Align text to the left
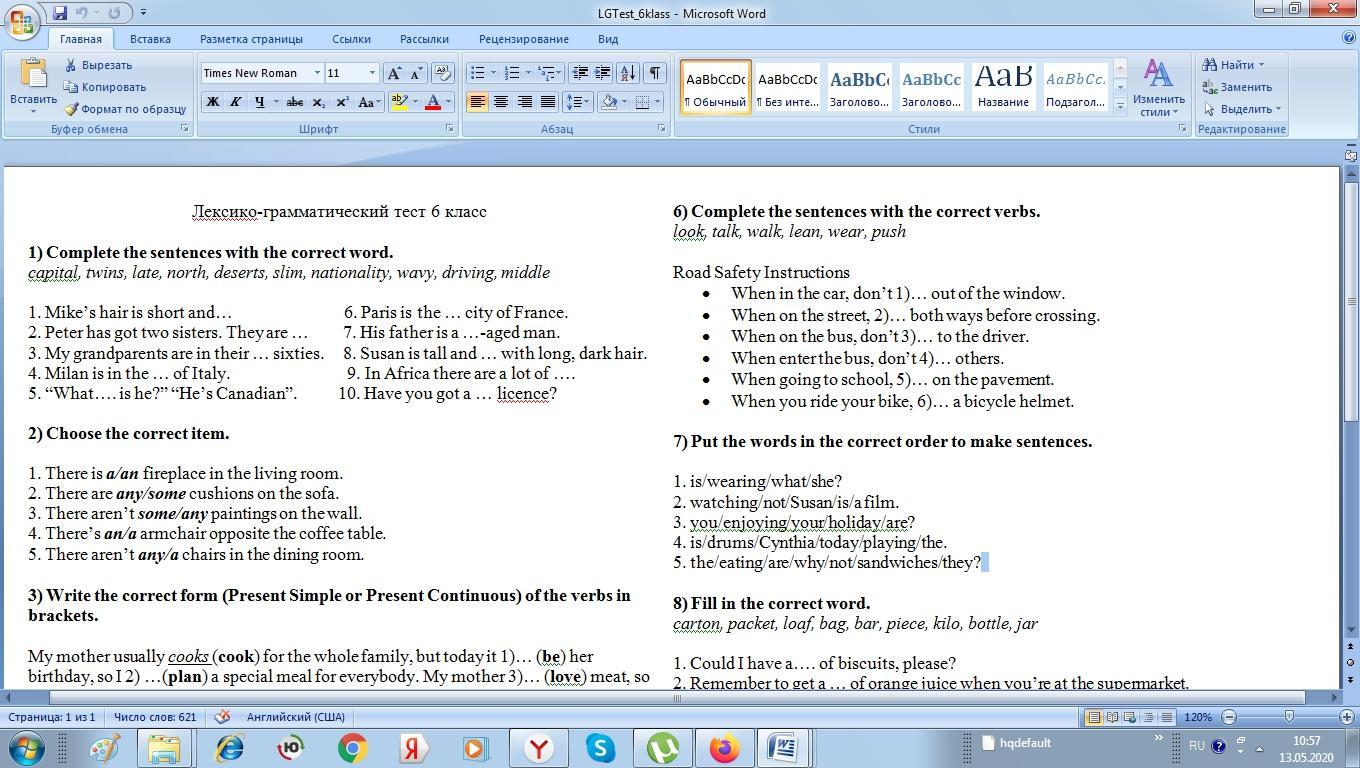 tap(477, 102)
